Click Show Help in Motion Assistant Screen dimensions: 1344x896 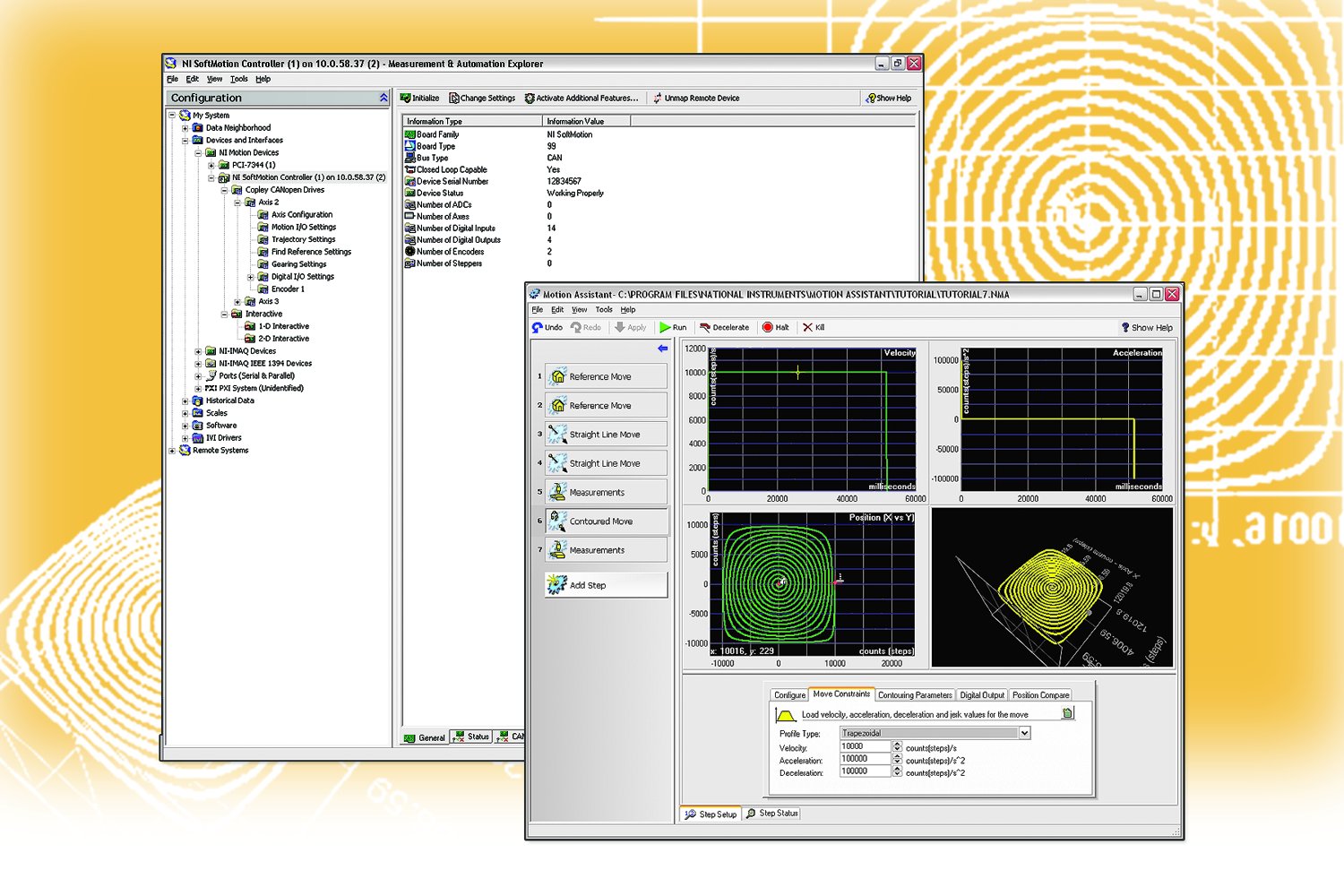coord(1147,327)
